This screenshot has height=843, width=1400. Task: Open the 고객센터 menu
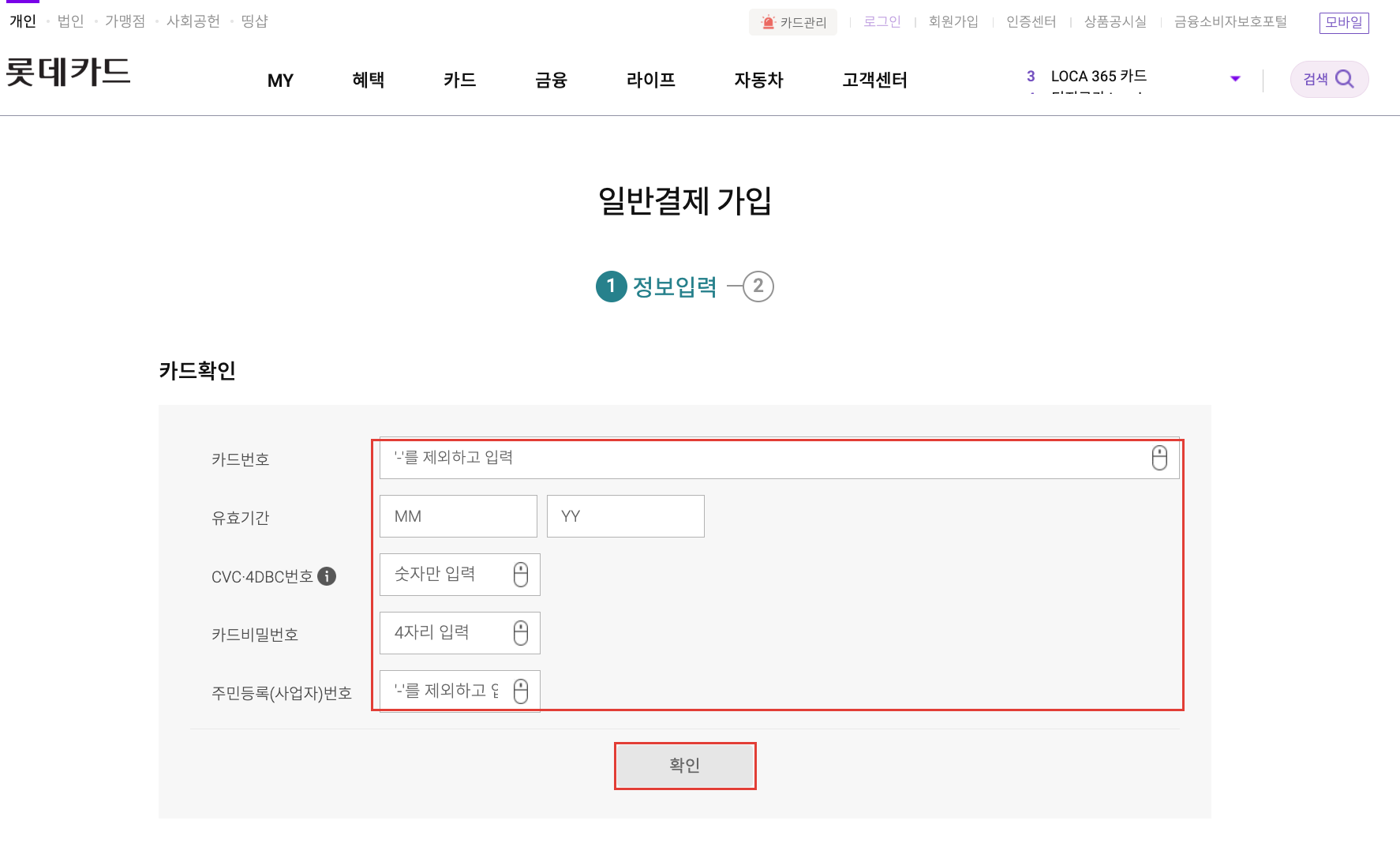874,80
